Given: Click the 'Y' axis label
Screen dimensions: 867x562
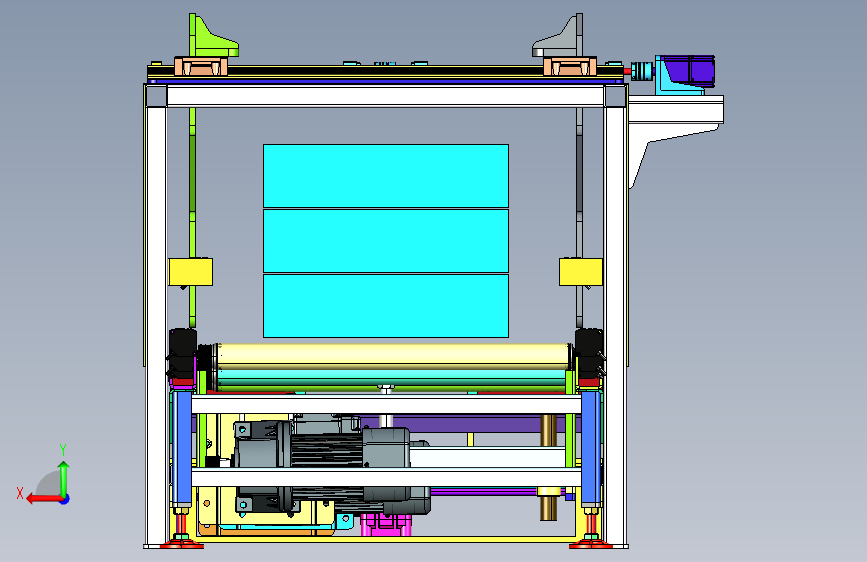Looking at the screenshot, I should (x=63, y=450).
